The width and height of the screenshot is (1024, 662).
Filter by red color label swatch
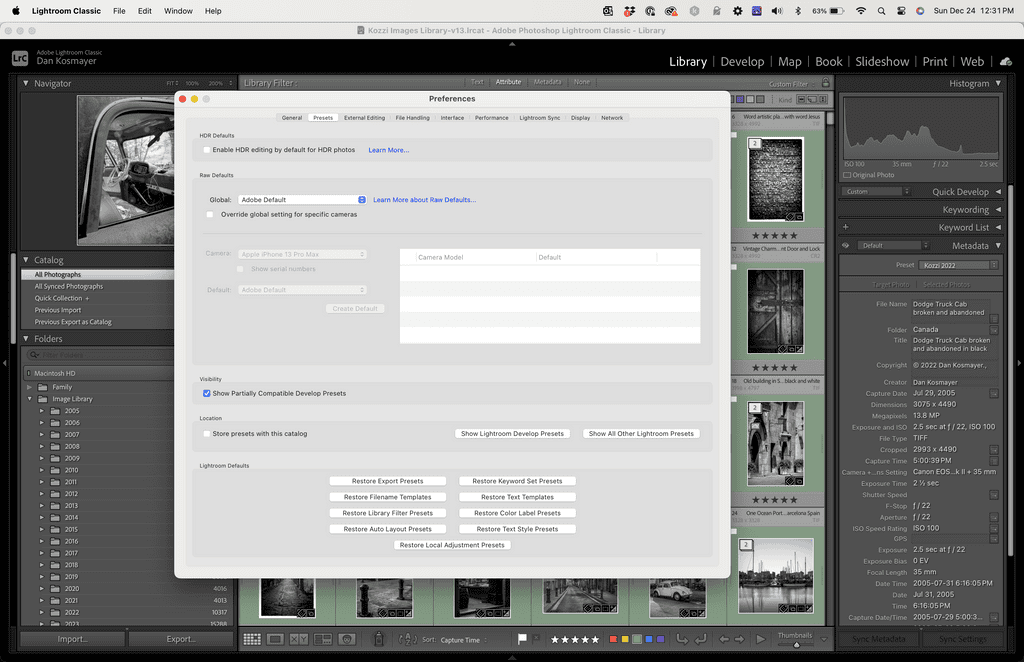click(613, 639)
